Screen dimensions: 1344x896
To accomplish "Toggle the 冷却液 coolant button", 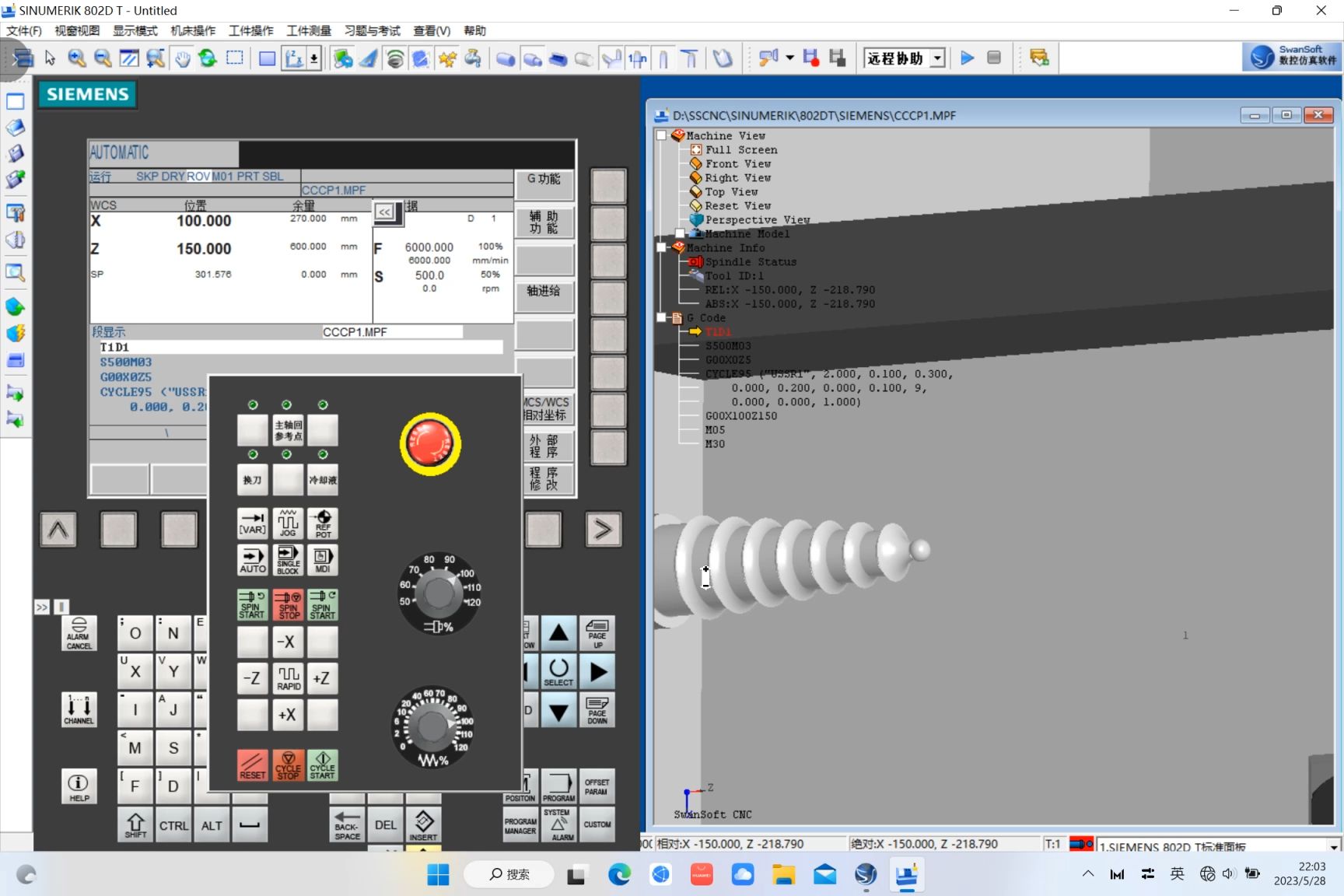I will point(323,480).
